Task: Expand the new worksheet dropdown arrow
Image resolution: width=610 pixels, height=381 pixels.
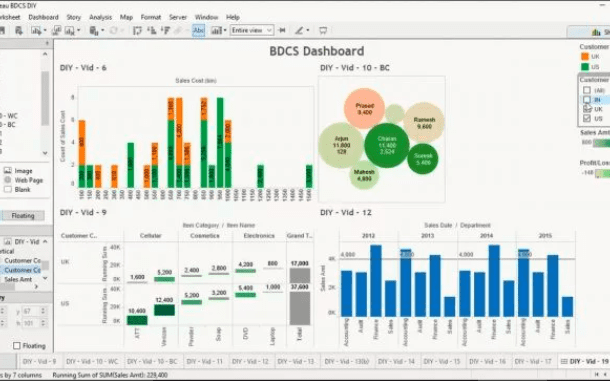Action: click(x=45, y=30)
